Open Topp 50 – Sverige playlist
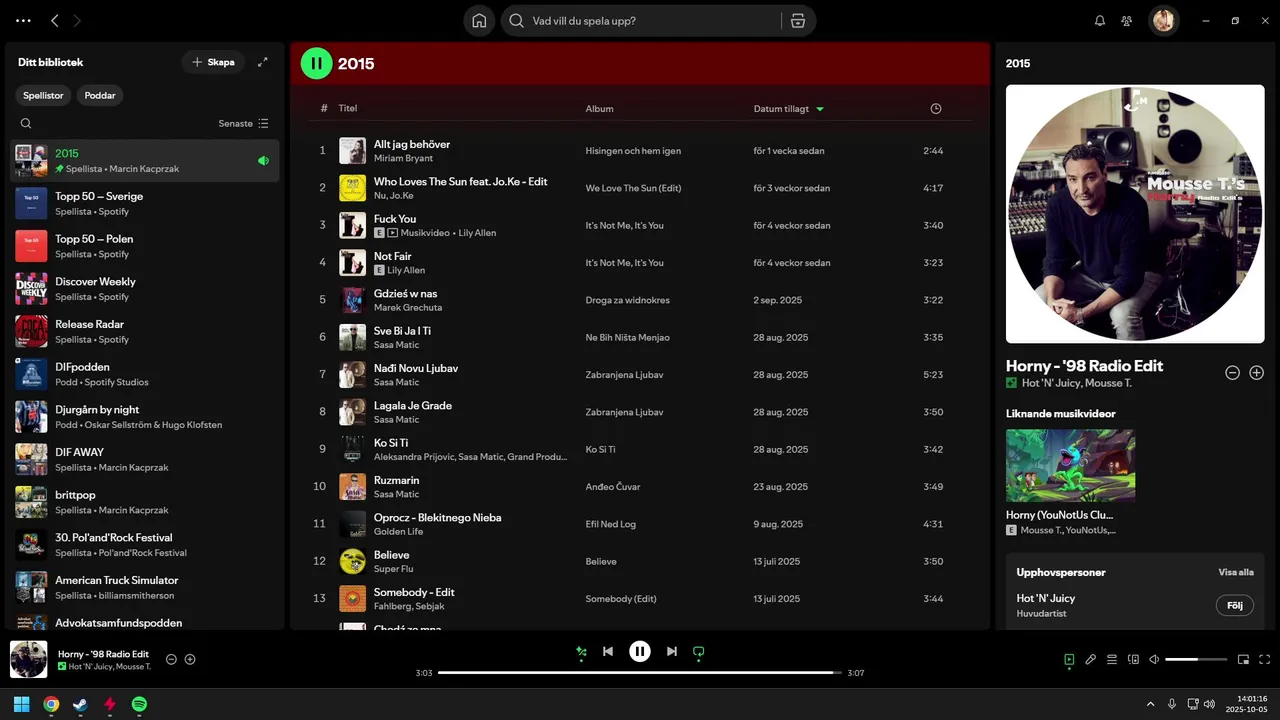Screen dimensions: 1280x720 coord(145,203)
